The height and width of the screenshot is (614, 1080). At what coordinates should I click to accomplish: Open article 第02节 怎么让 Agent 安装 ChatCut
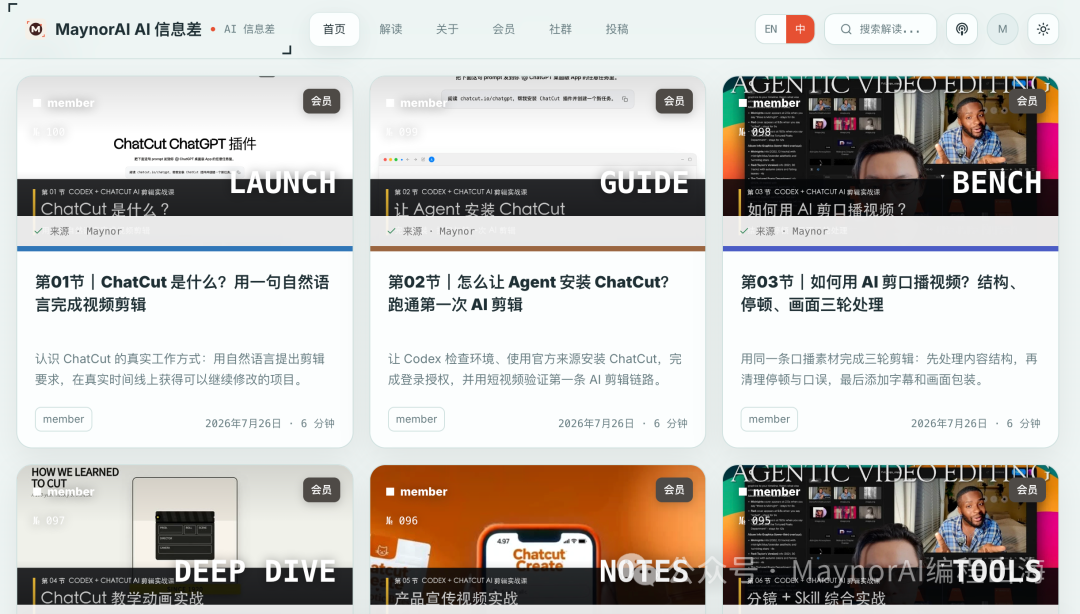click(528, 293)
